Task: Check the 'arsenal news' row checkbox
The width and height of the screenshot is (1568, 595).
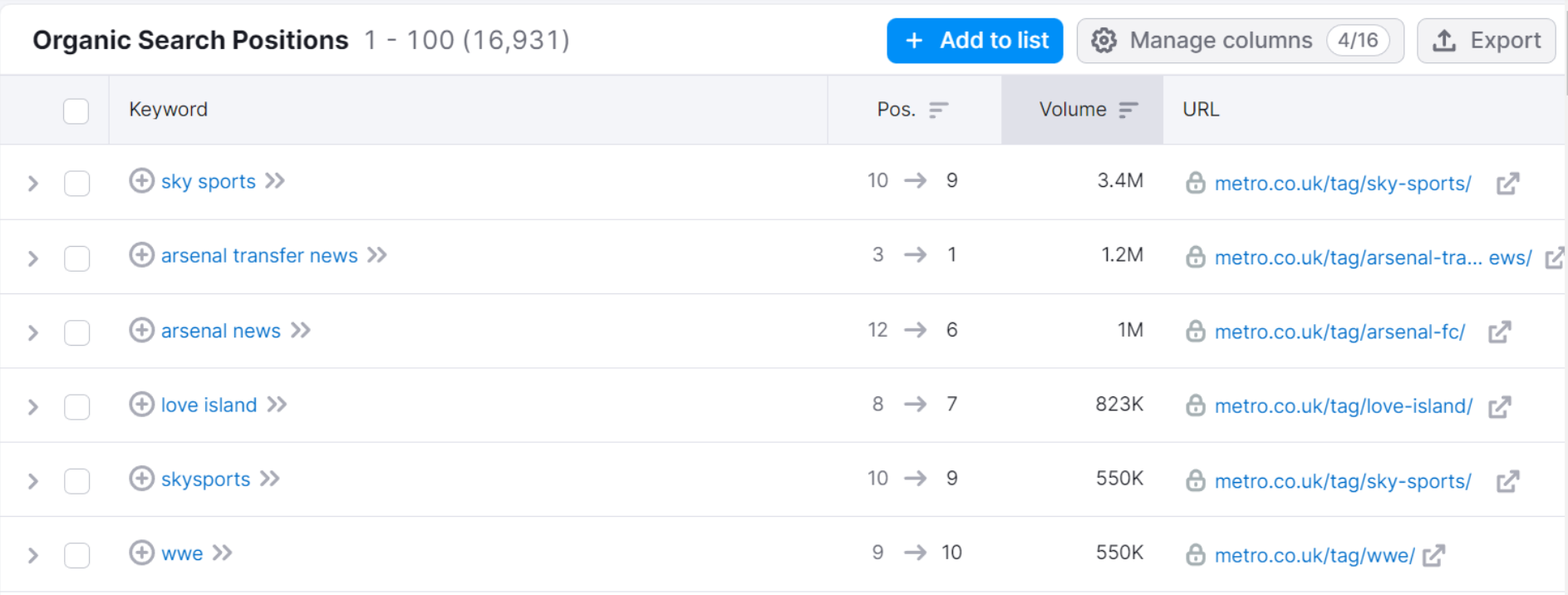Action: pyautogui.click(x=76, y=332)
